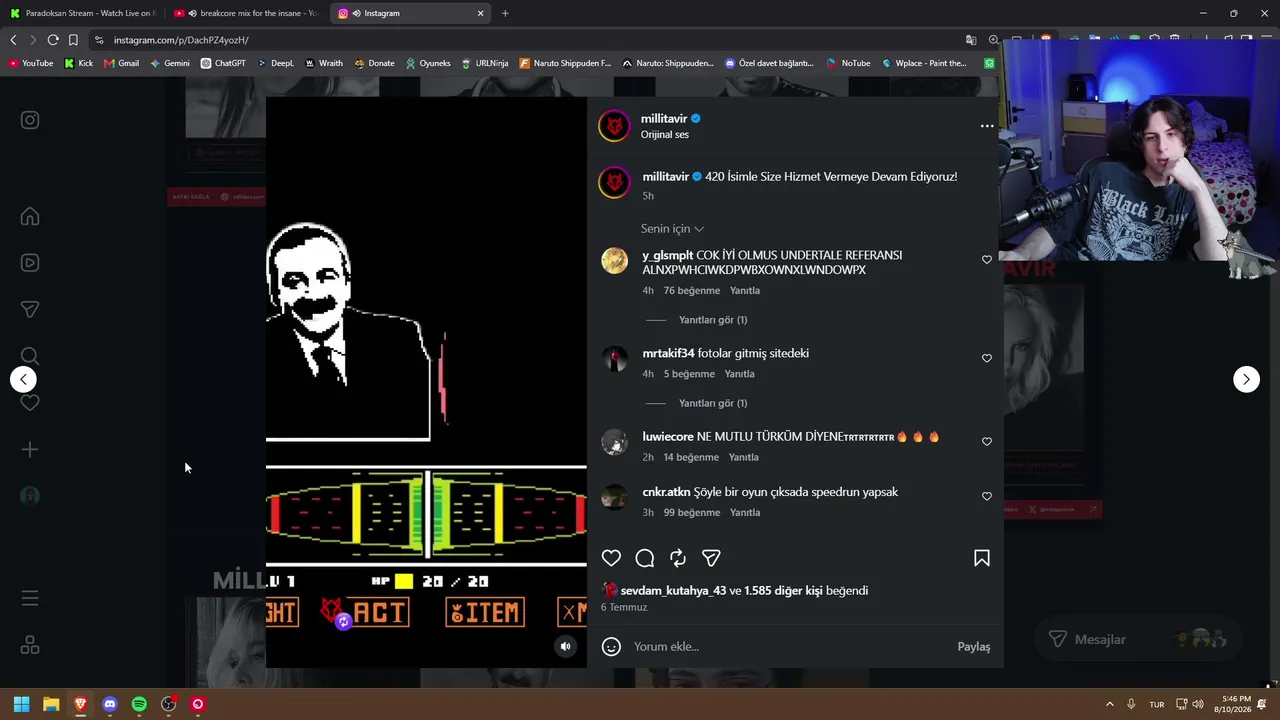
Task: Switch to the breakcore mix YouTube tab
Action: pyautogui.click(x=245, y=13)
